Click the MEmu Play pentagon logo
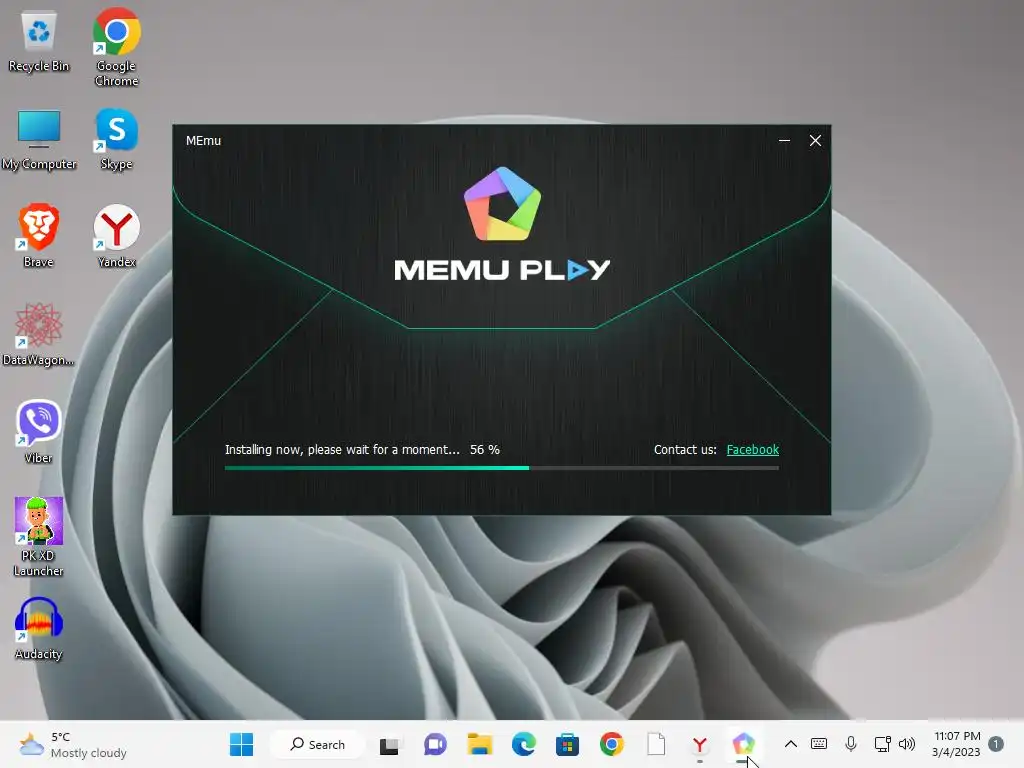Screen dimensions: 1024x768 click(502, 204)
